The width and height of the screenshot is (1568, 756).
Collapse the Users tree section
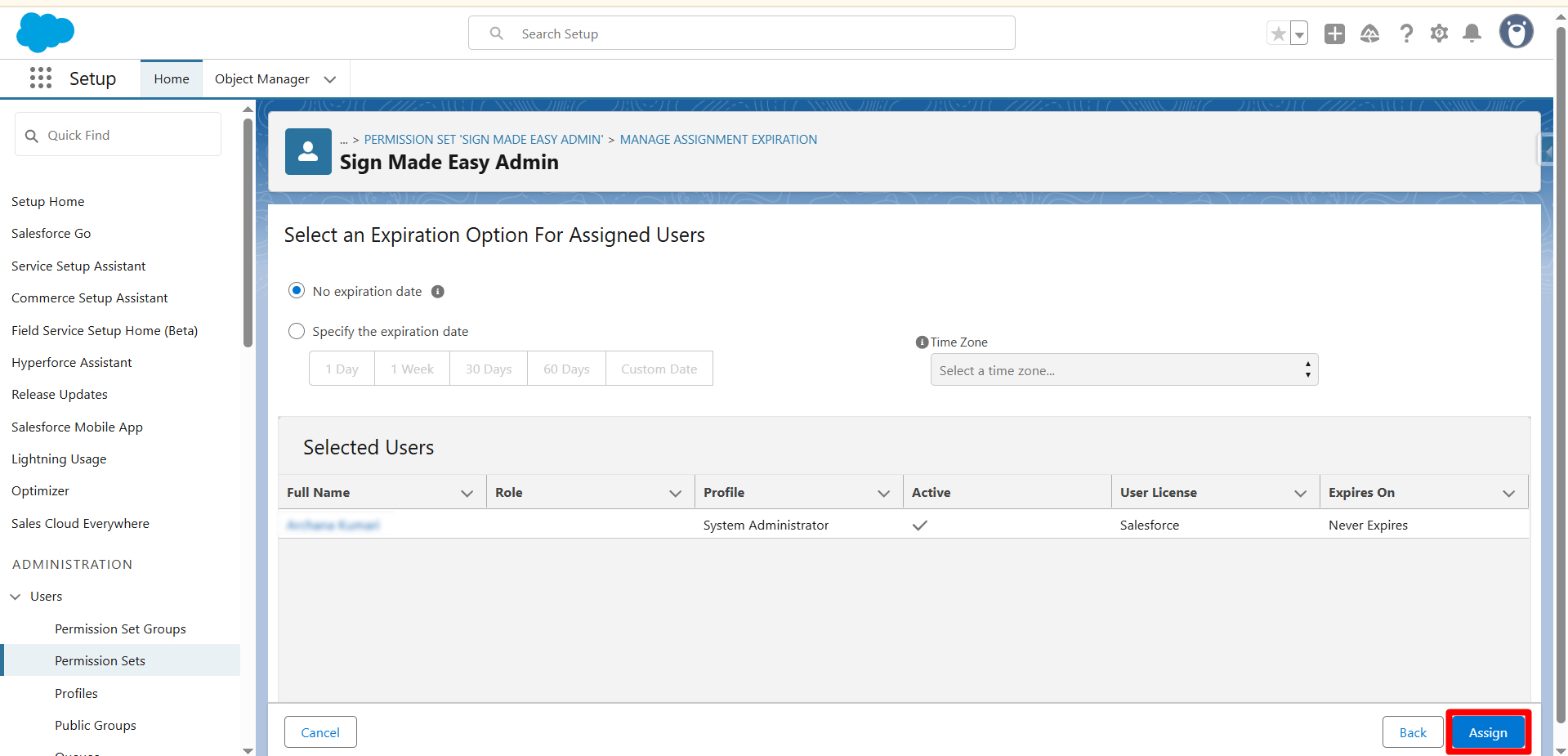[x=16, y=597]
